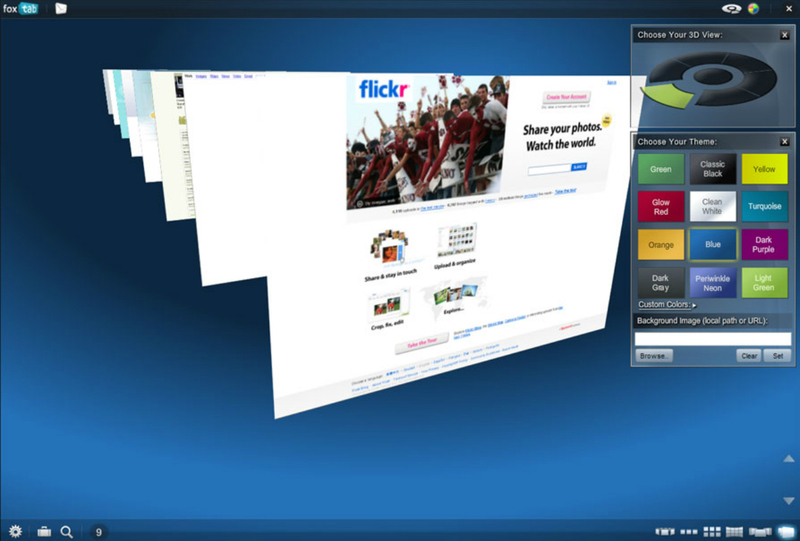Image resolution: width=800 pixels, height=541 pixels.
Task: Select the green segment of the 3D view ring
Action: coord(667,95)
